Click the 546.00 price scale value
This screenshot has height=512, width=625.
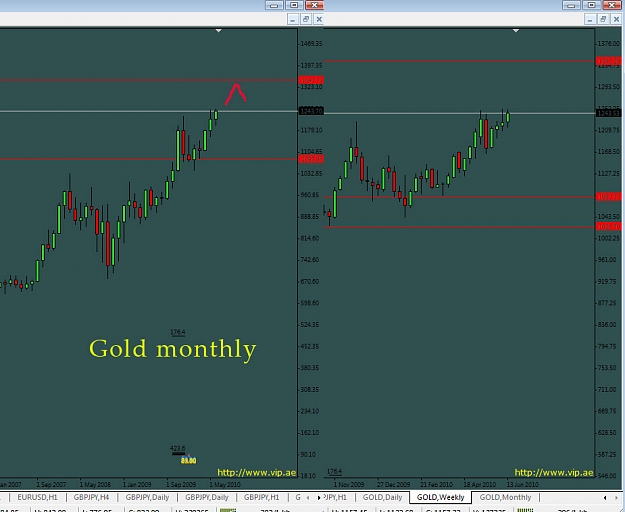pyautogui.click(x=607, y=476)
